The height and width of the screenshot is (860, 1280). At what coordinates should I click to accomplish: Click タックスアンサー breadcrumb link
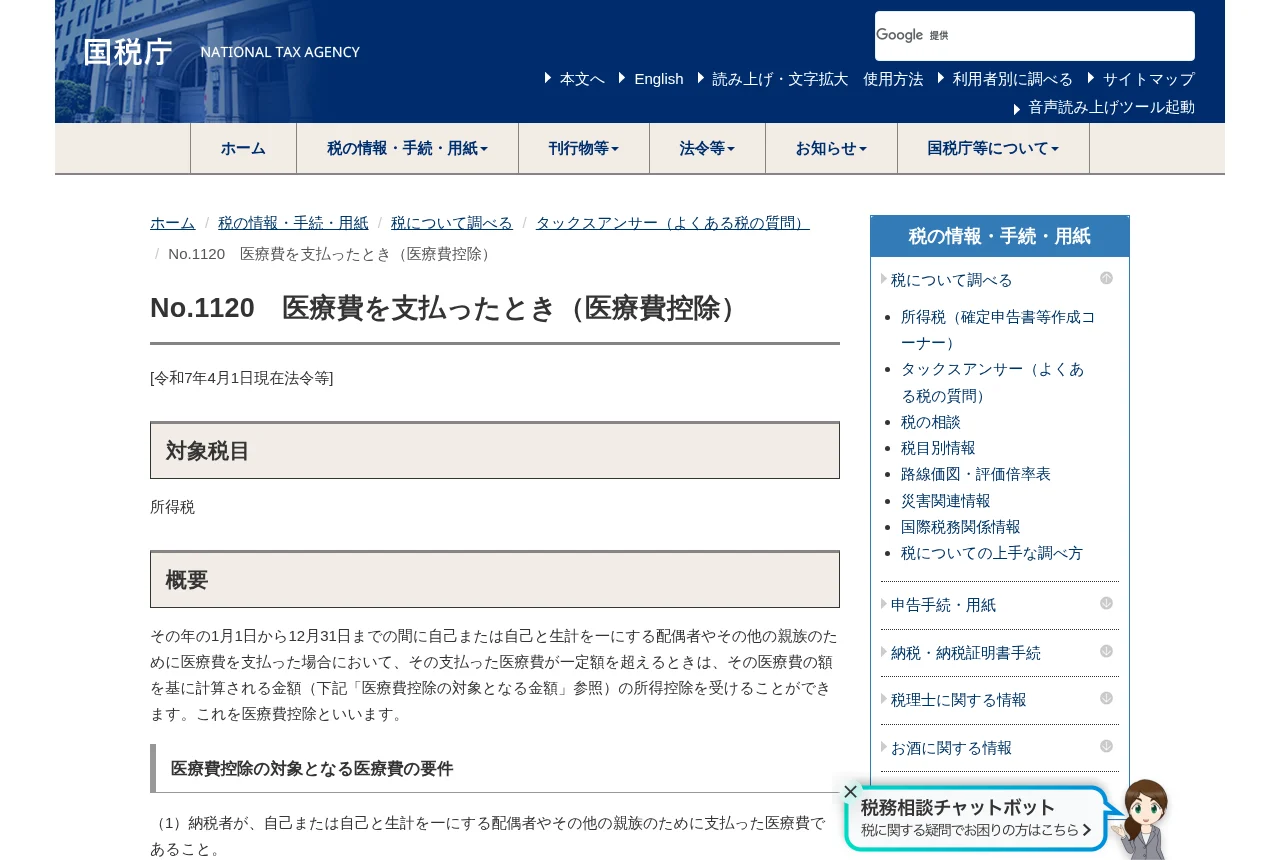(673, 223)
